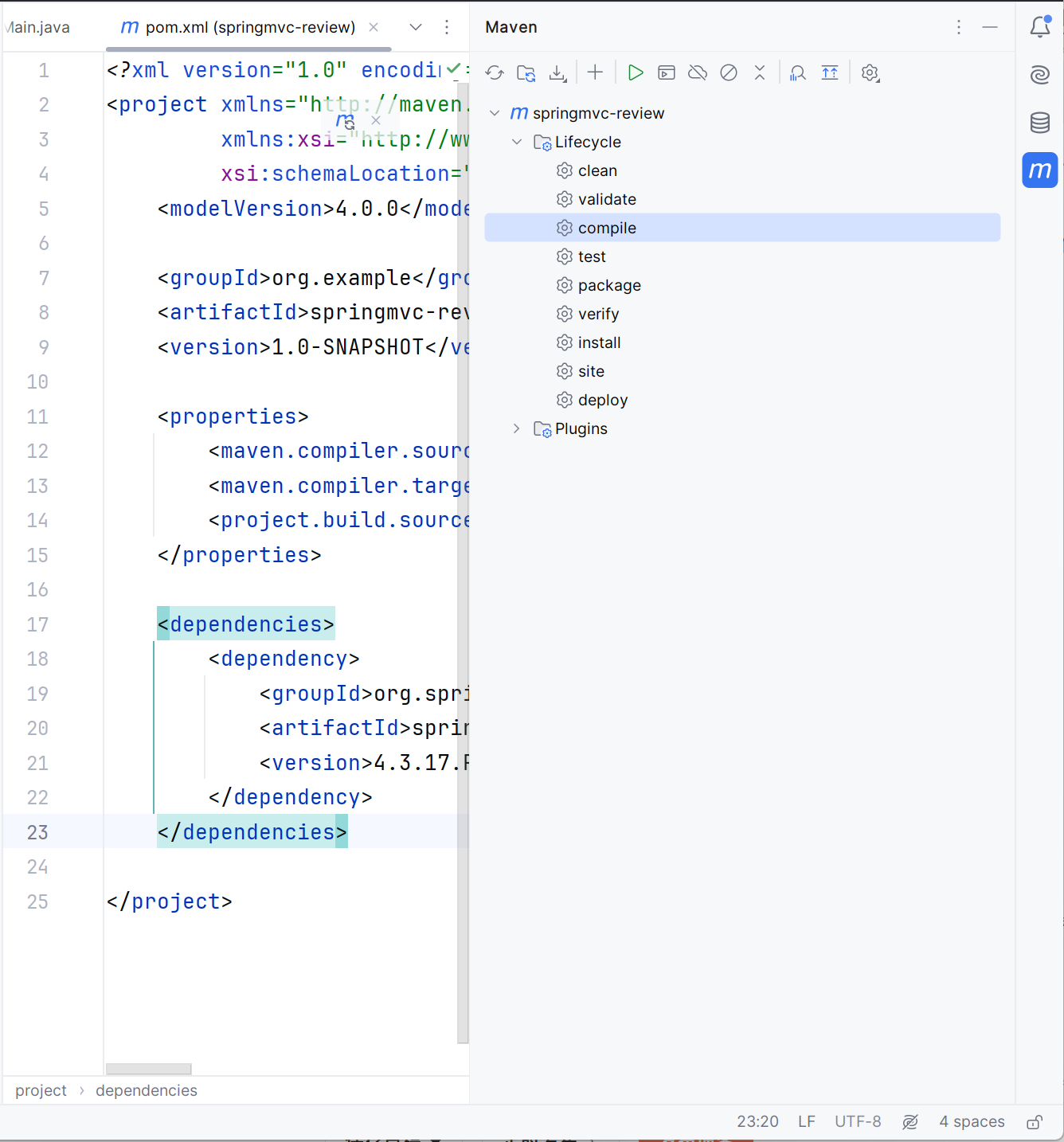This screenshot has width=1064, height=1142.
Task: Open Maven panel options kebab menu
Action: point(959,27)
